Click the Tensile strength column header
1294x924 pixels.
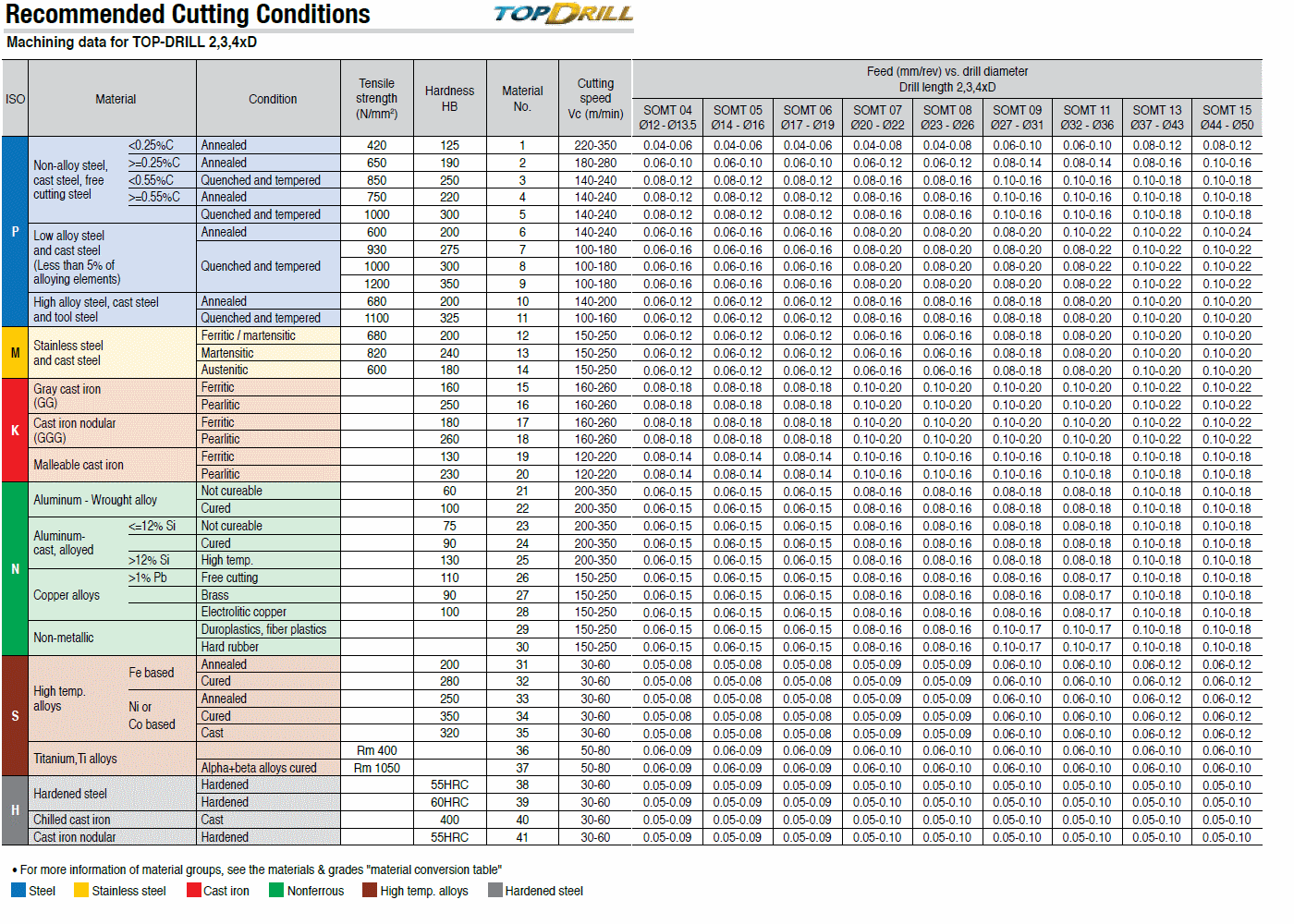tap(376, 99)
